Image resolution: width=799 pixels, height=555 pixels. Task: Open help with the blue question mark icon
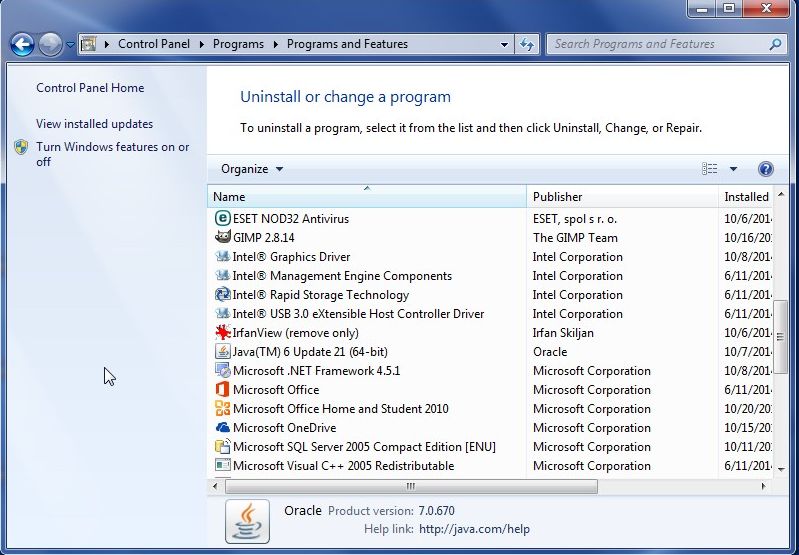tap(765, 169)
